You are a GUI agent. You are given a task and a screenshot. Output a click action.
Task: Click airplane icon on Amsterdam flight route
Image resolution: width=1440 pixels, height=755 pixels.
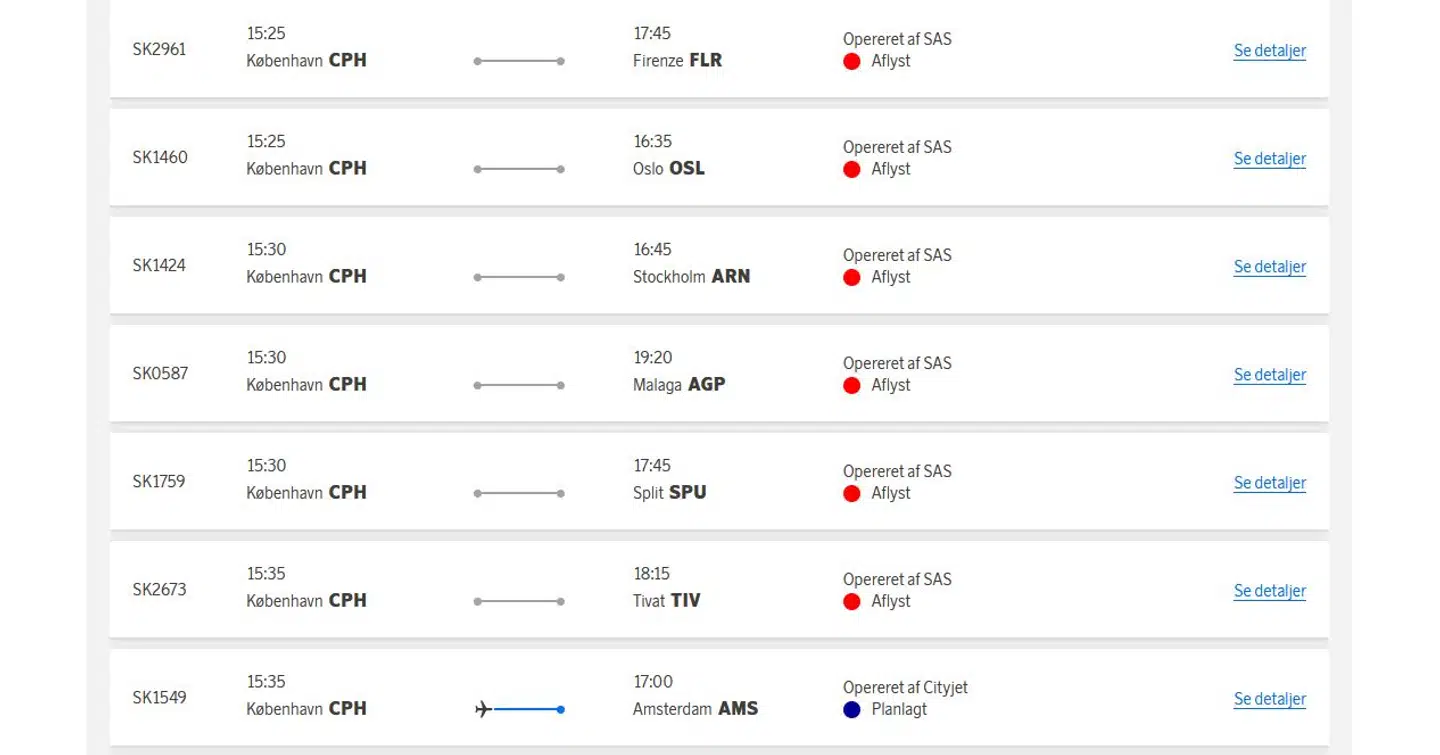click(484, 709)
